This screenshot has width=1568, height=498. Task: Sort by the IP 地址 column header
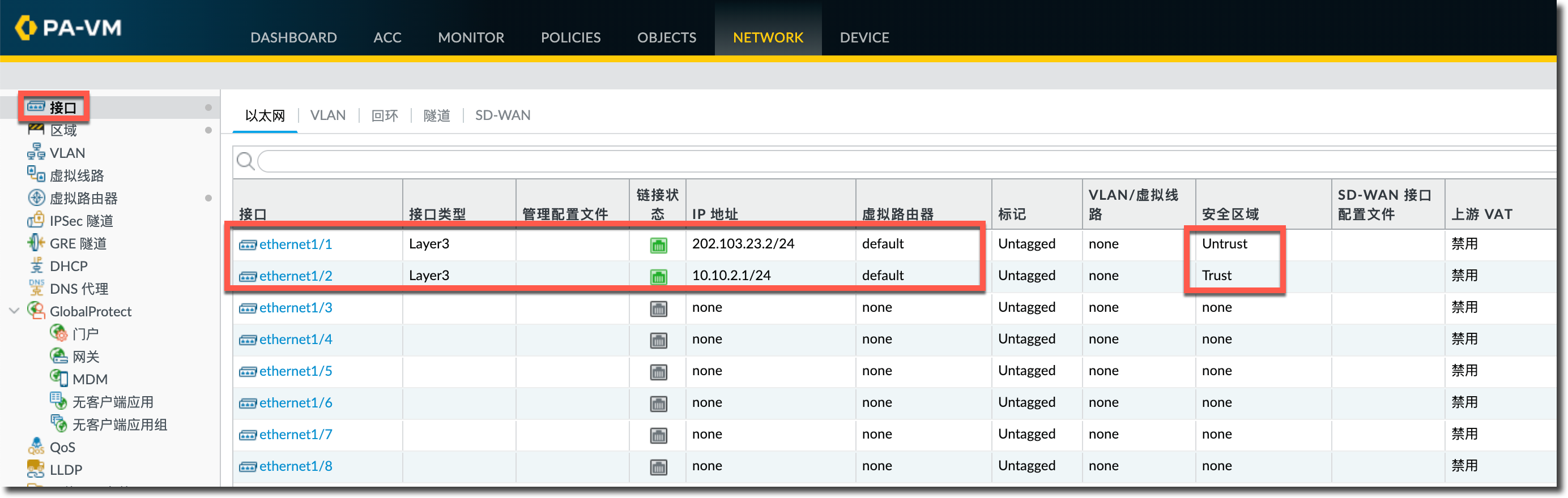pos(715,214)
